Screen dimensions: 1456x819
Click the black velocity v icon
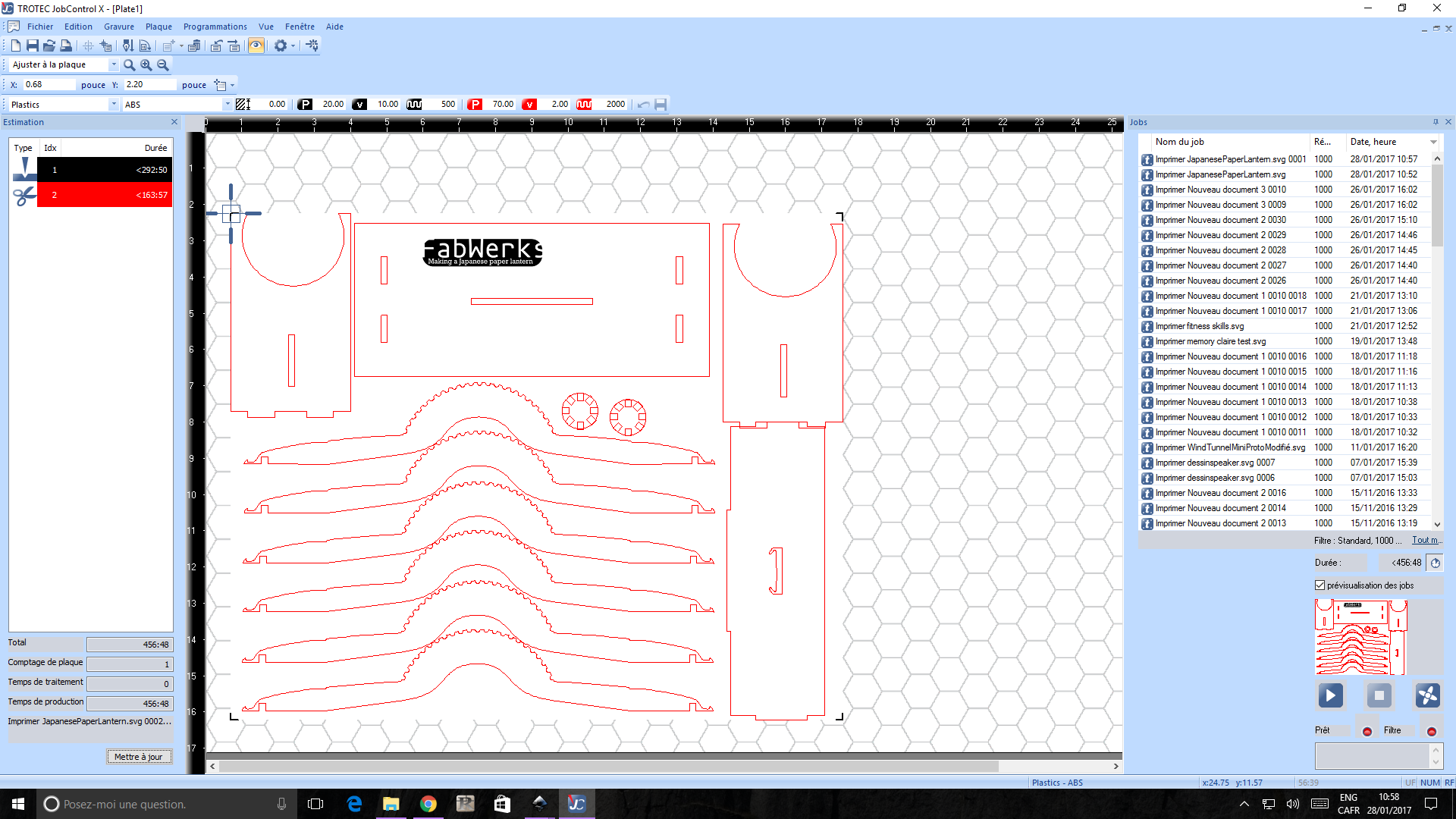coord(359,105)
